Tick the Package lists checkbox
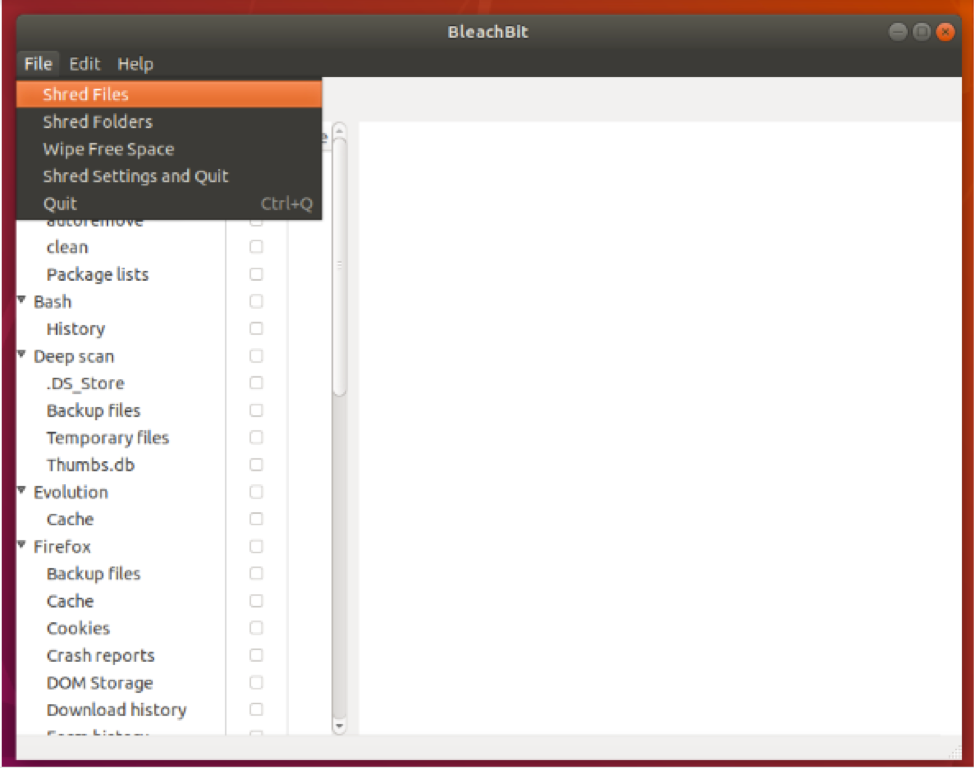 (x=256, y=274)
